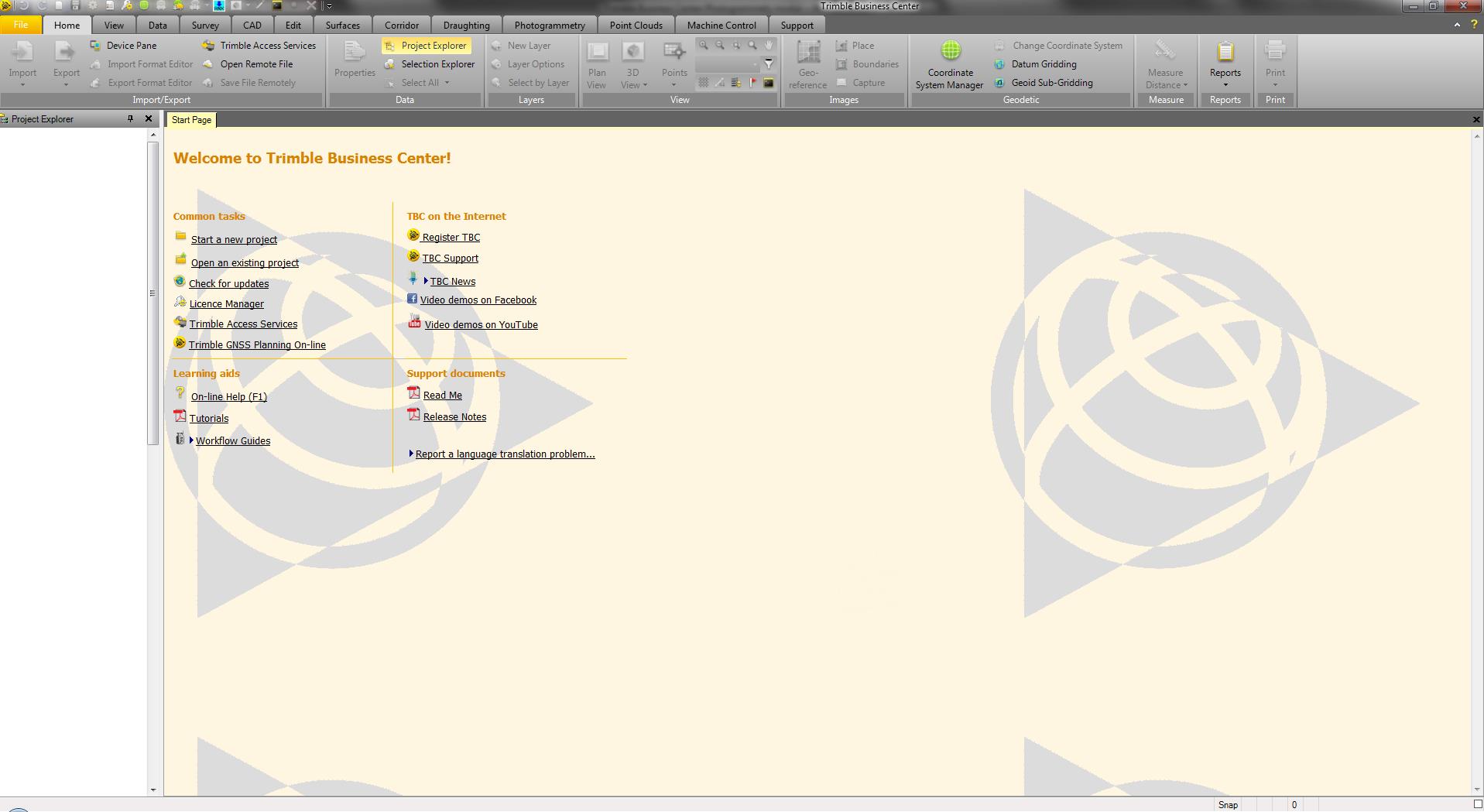Click Open Remote File in ribbon
The width and height of the screenshot is (1484, 812).
point(248,64)
